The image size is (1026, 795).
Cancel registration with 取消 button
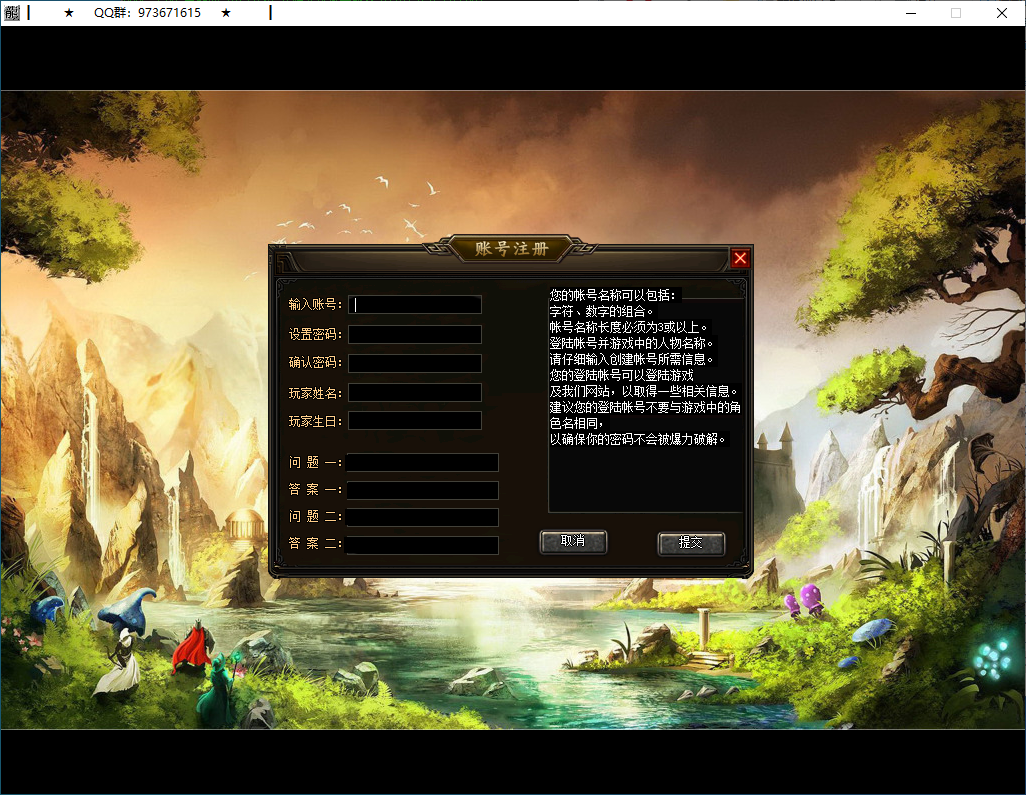click(573, 542)
